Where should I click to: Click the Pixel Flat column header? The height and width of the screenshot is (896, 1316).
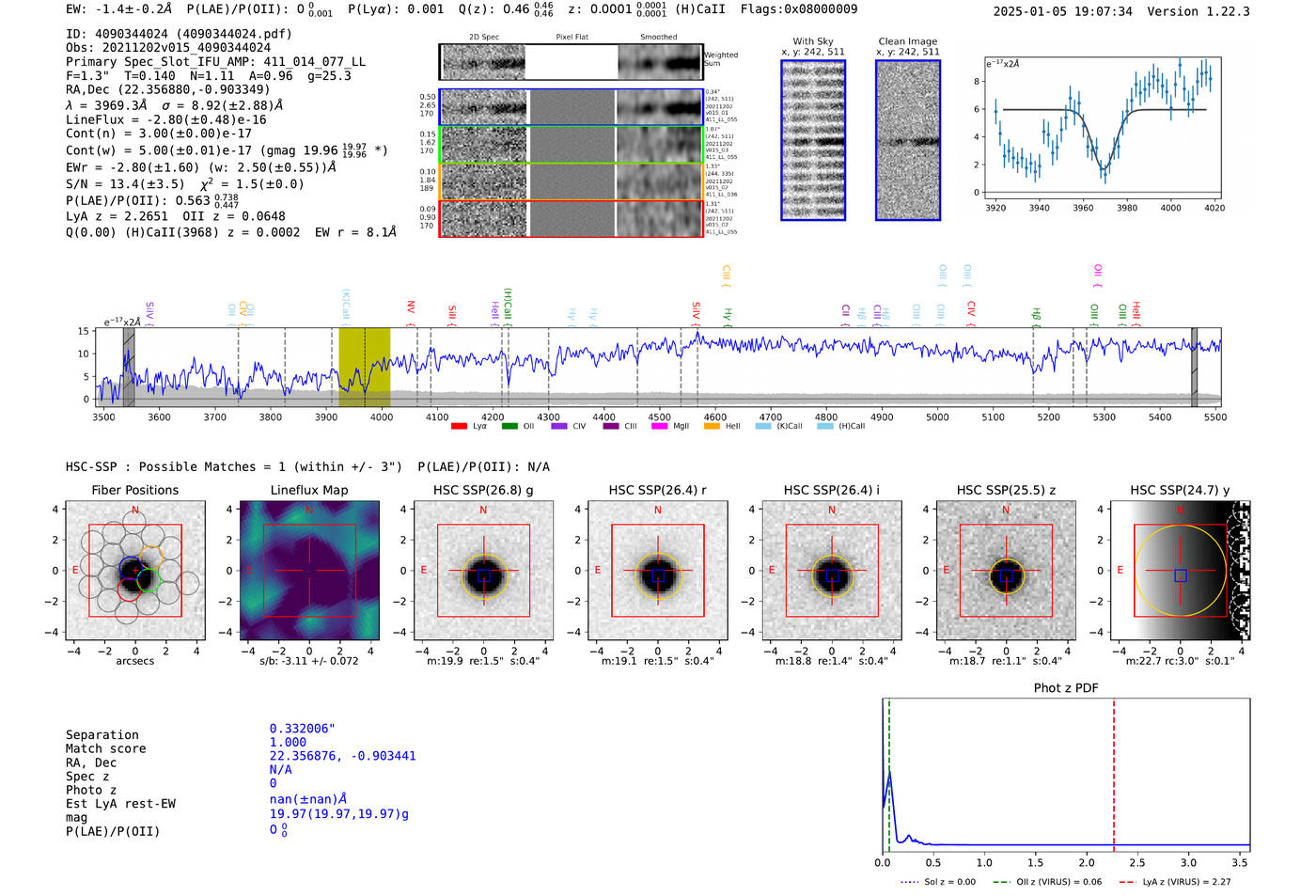click(572, 38)
